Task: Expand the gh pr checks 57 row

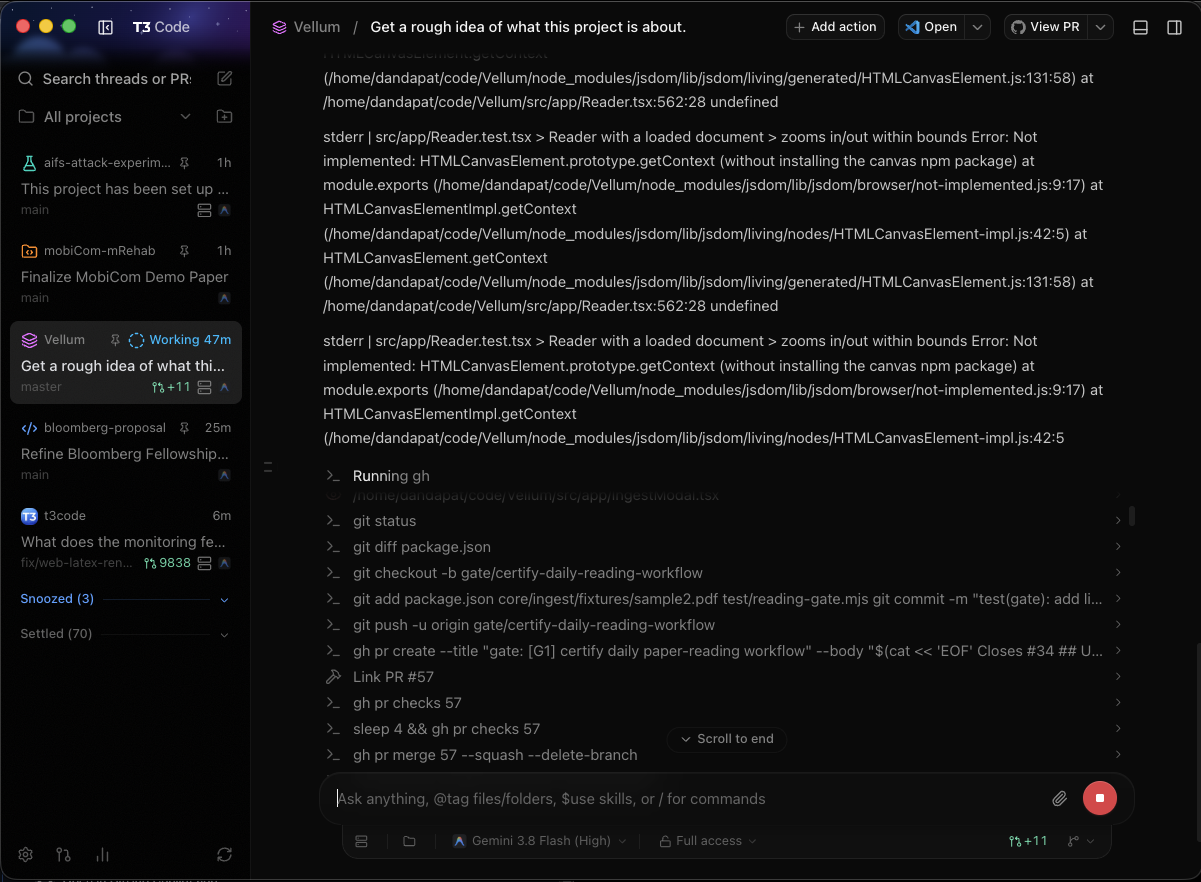Action: [x=724, y=703]
